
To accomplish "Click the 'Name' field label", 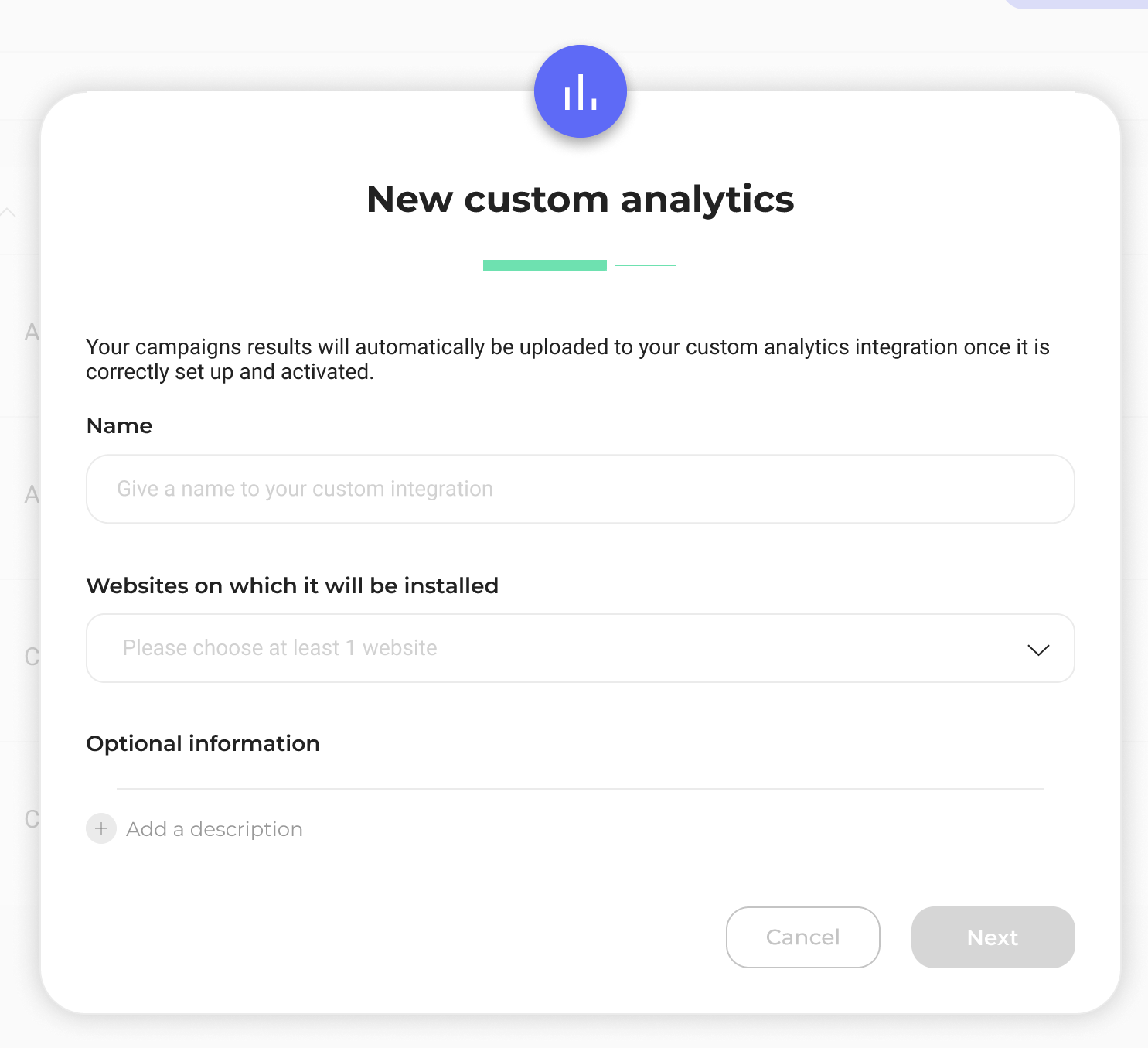I will pyautogui.click(x=120, y=426).
